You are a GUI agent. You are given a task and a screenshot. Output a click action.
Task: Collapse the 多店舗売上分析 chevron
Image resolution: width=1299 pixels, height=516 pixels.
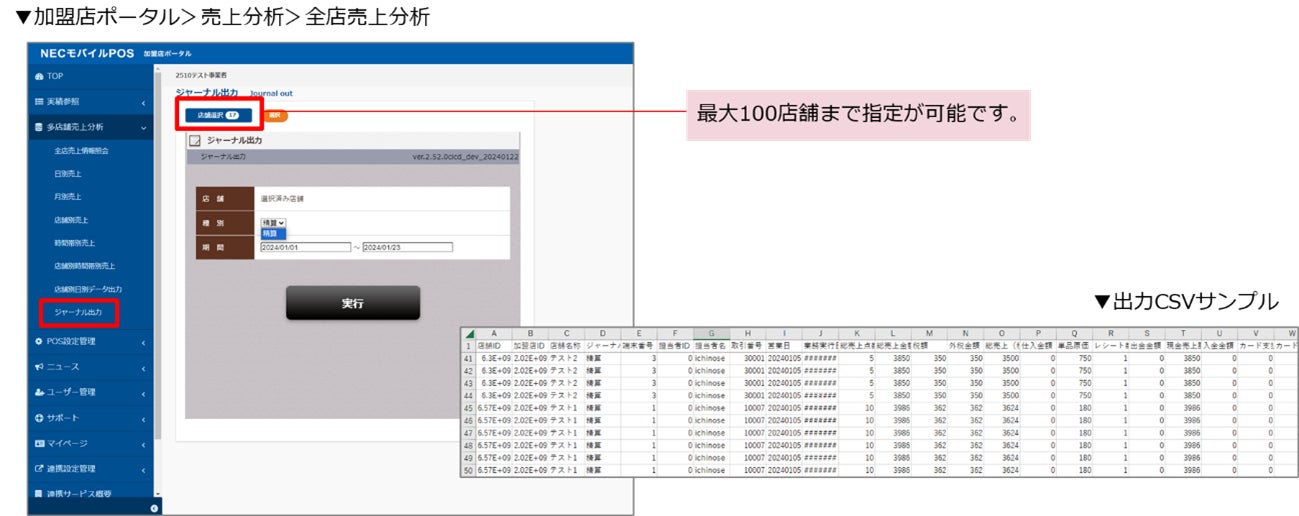tap(143, 128)
